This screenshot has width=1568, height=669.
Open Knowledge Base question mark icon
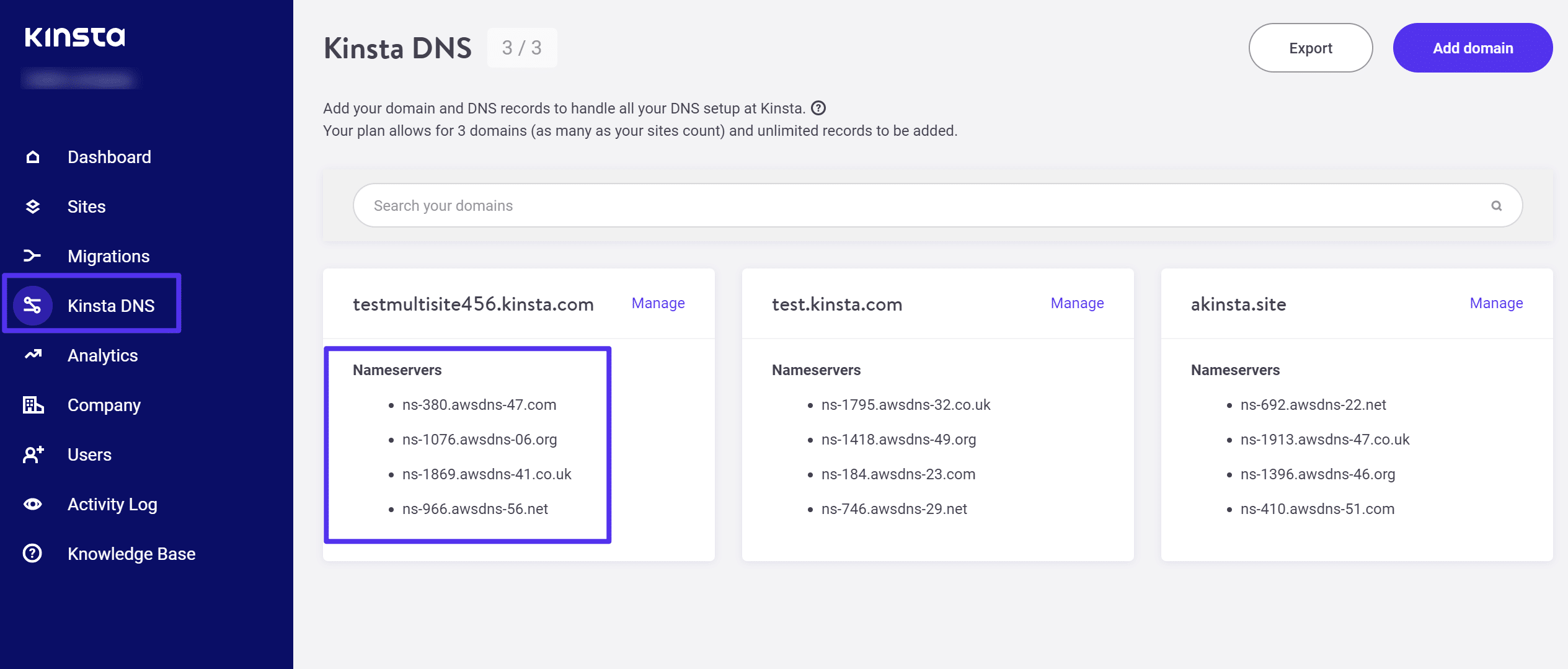[x=32, y=553]
